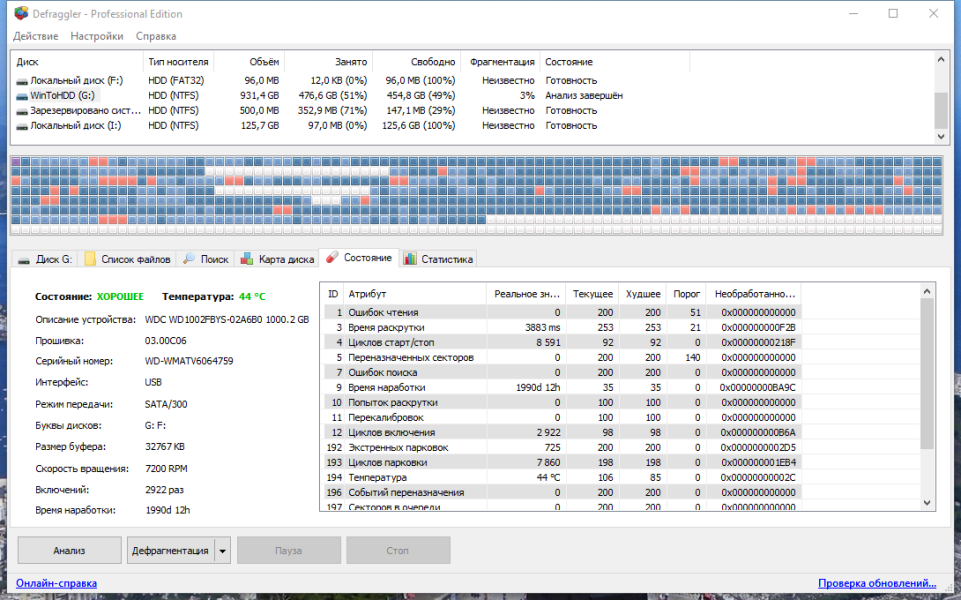961x600 pixels.
Task: Click the Текущее column header
Action: (x=593, y=294)
